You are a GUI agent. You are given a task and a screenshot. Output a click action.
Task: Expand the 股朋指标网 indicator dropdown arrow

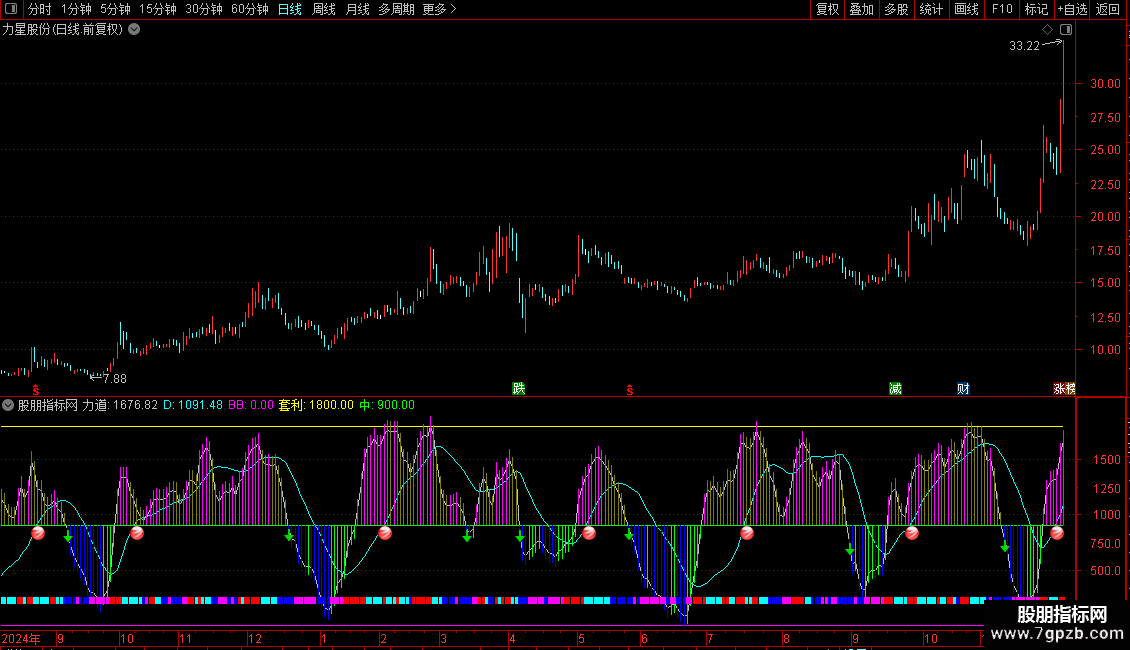pyautogui.click(x=8, y=405)
